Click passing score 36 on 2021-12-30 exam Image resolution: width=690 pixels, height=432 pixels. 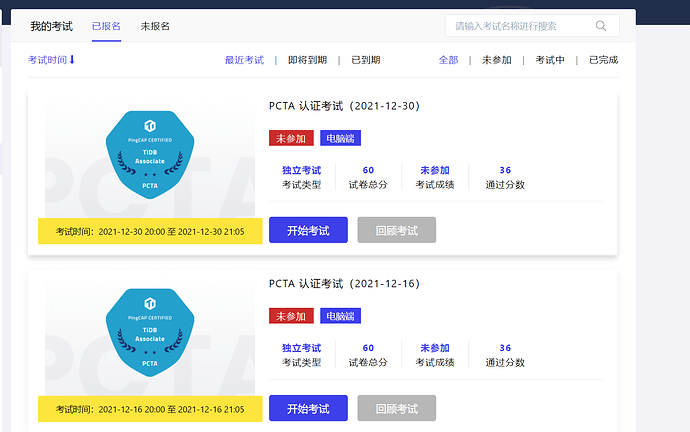pos(505,170)
